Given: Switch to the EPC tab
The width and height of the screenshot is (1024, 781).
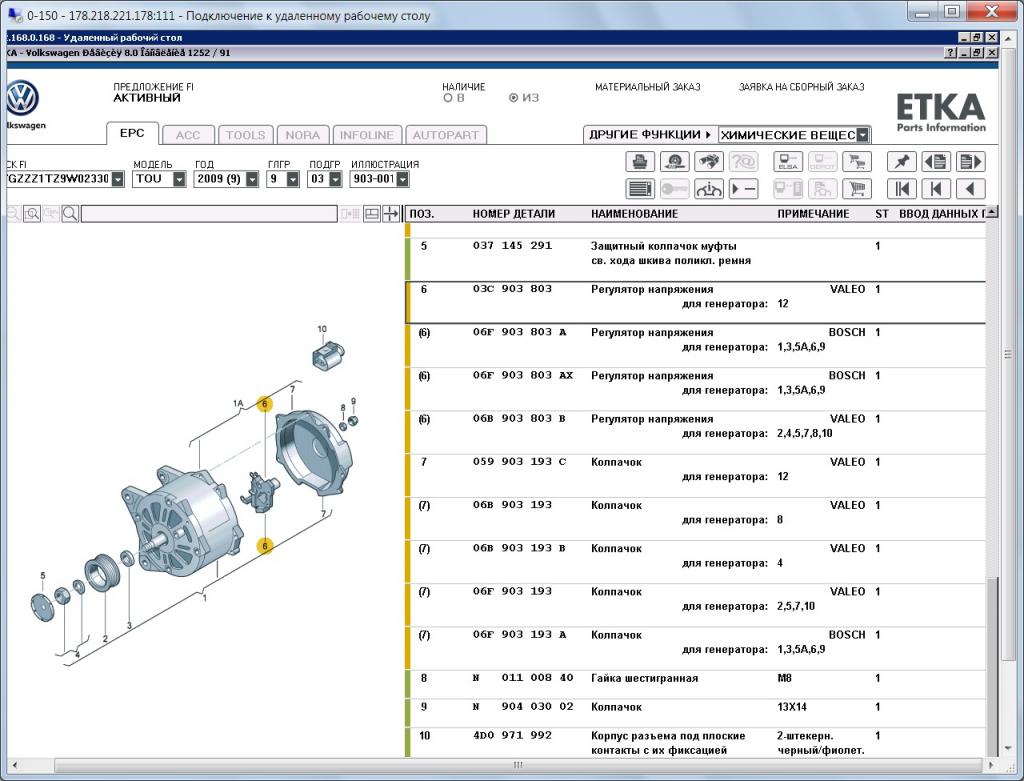Looking at the screenshot, I should 132,133.
